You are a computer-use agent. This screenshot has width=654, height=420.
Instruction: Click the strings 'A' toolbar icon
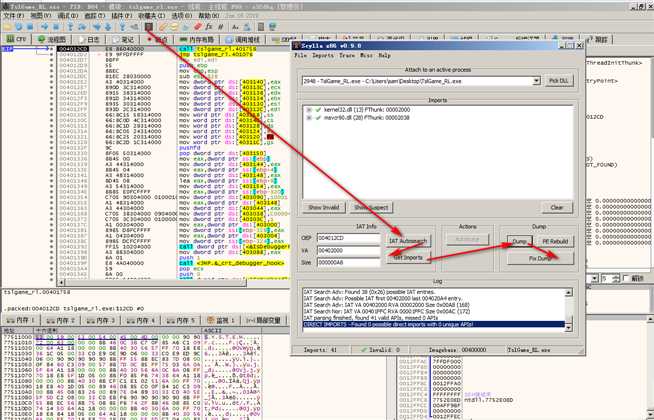[x=235, y=27]
